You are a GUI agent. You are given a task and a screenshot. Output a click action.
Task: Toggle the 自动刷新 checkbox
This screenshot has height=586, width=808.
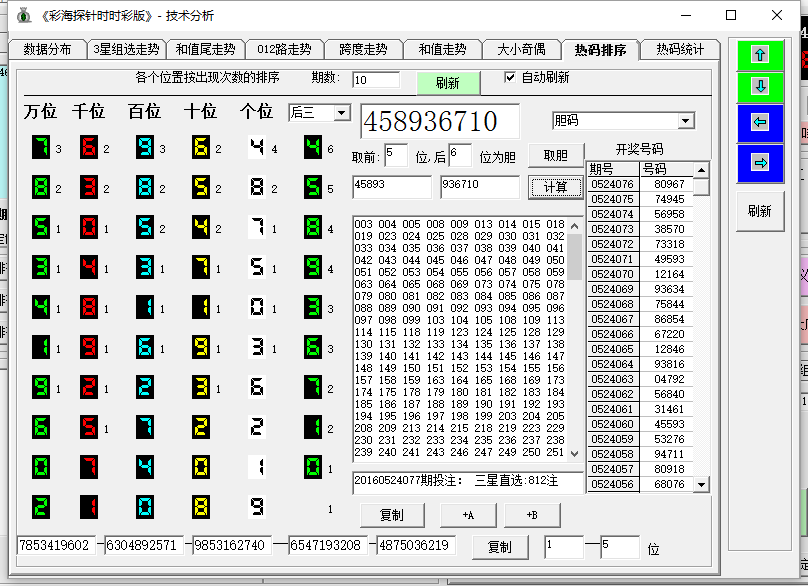click(510, 77)
